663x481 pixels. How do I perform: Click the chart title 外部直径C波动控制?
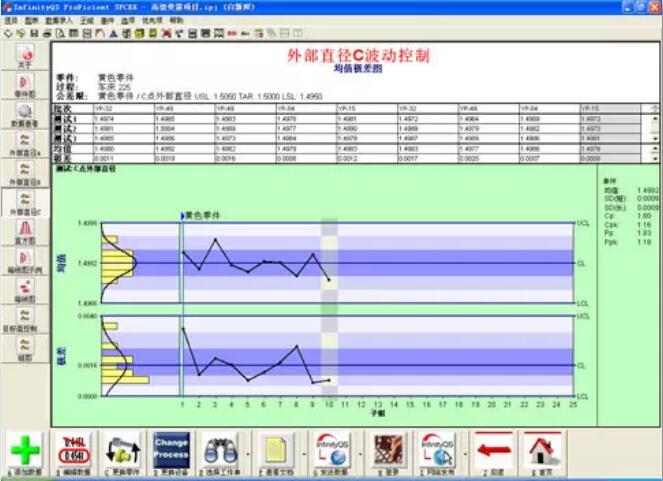point(358,55)
